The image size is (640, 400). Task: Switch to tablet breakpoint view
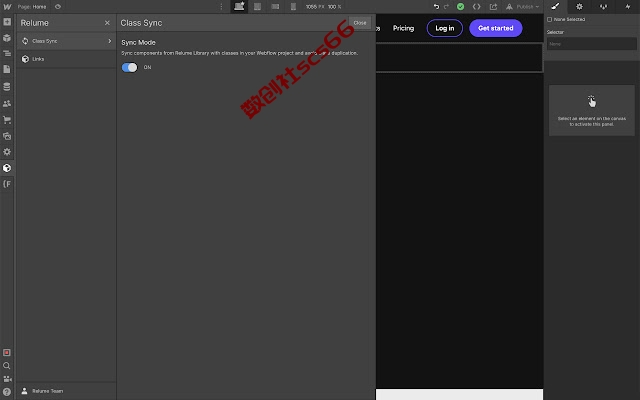coord(257,7)
